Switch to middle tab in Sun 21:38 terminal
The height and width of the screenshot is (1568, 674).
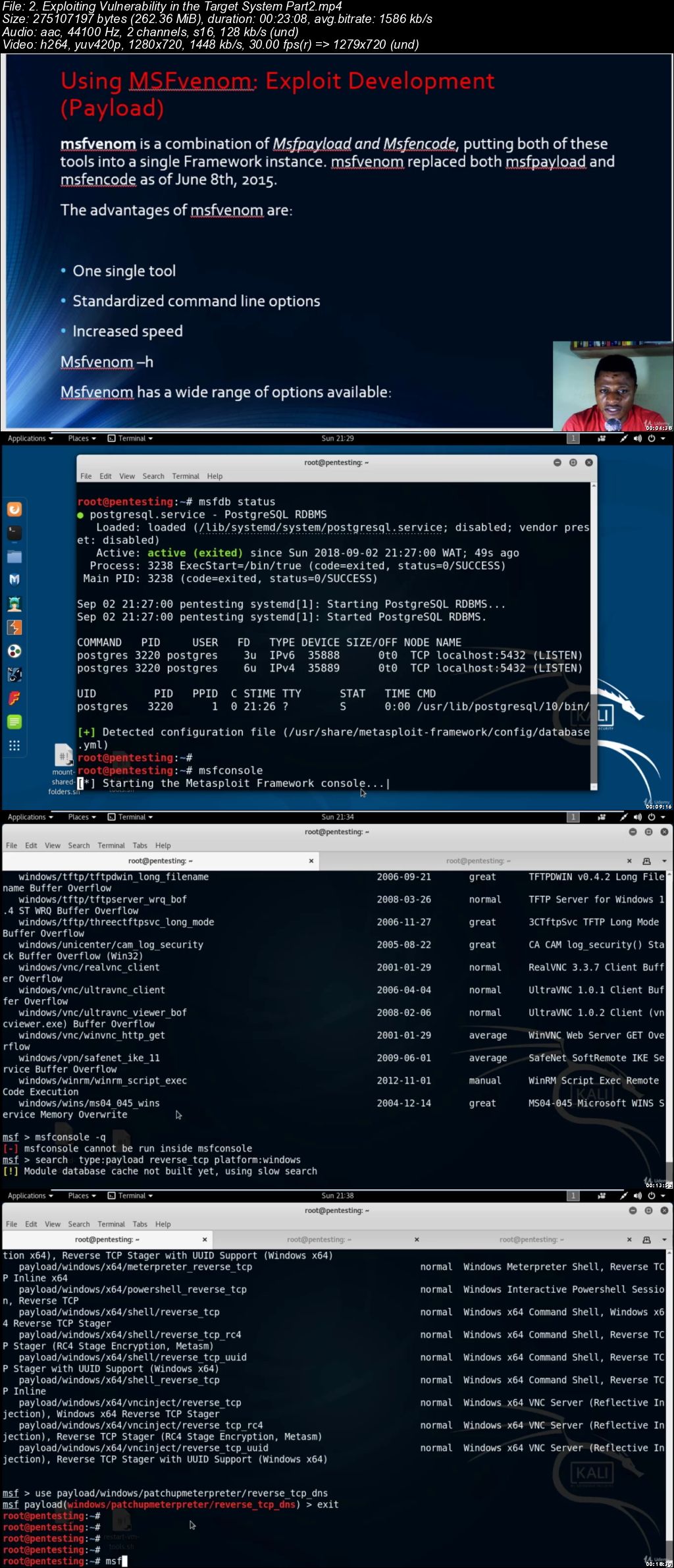(319, 1240)
